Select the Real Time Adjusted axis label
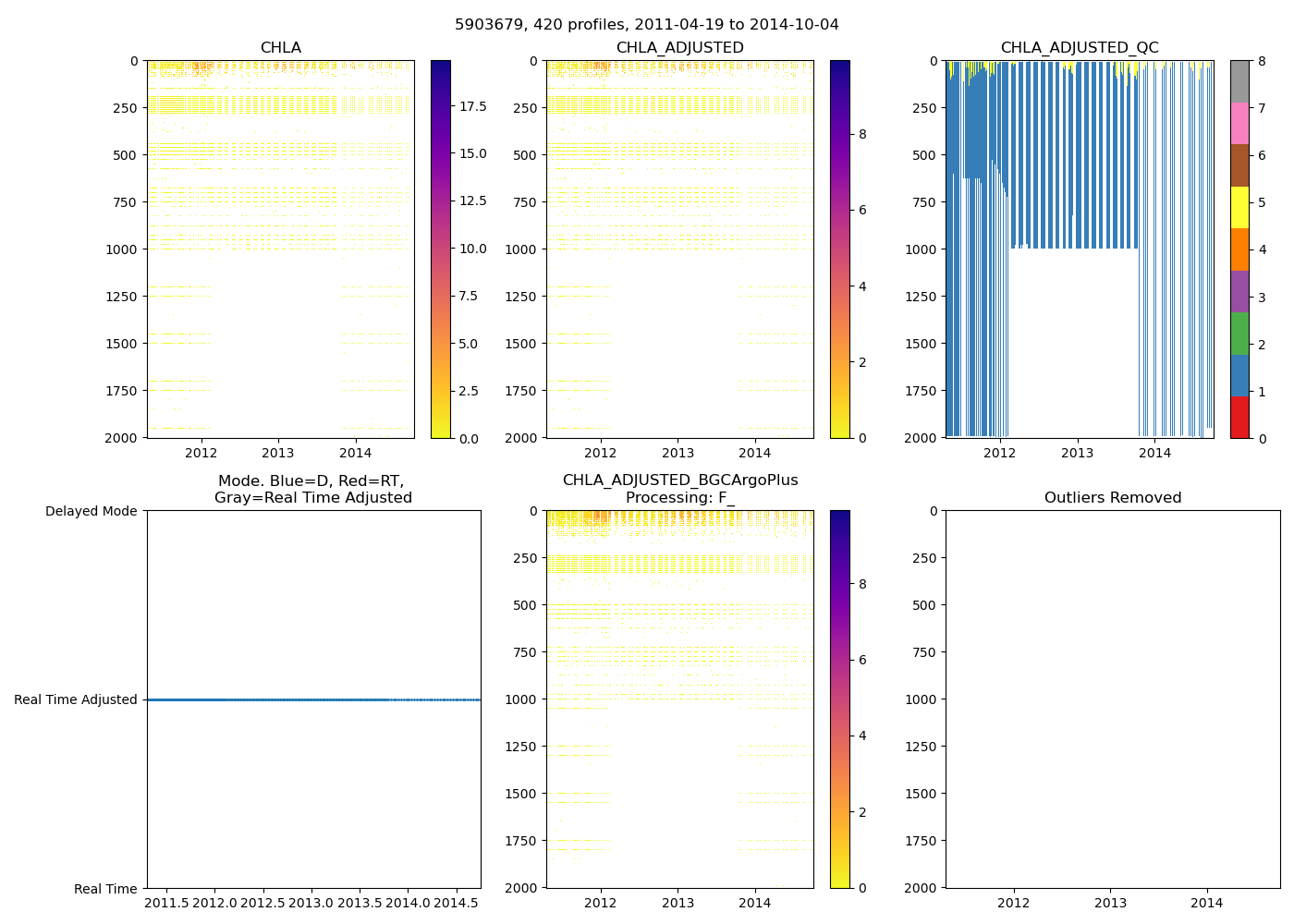 [76, 699]
